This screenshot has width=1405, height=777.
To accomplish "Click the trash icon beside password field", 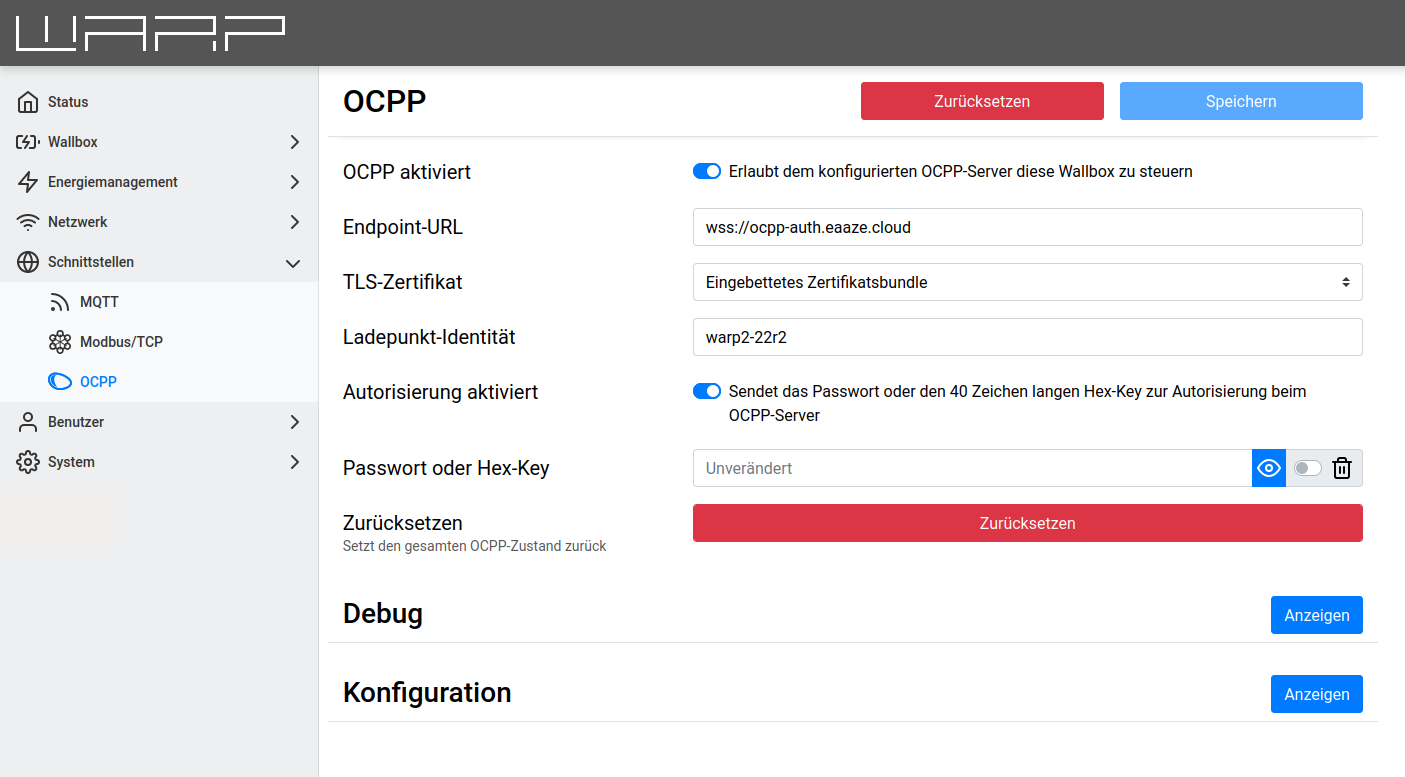I will (1342, 468).
